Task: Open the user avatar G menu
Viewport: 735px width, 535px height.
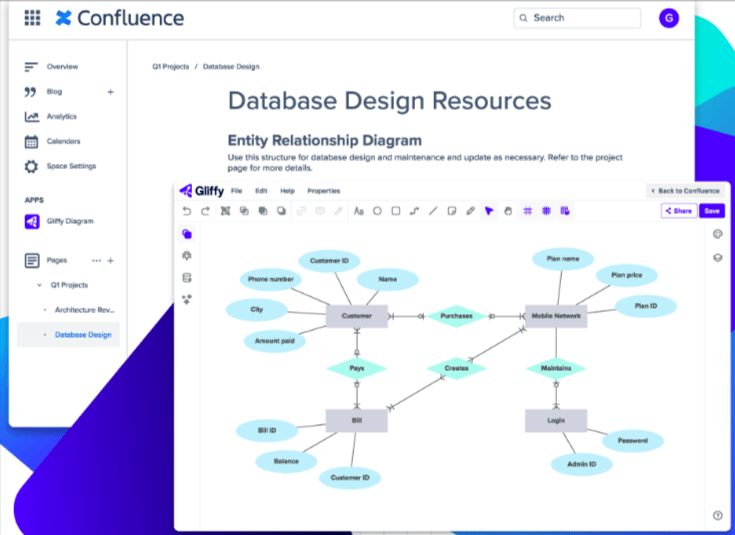Action: pos(668,18)
